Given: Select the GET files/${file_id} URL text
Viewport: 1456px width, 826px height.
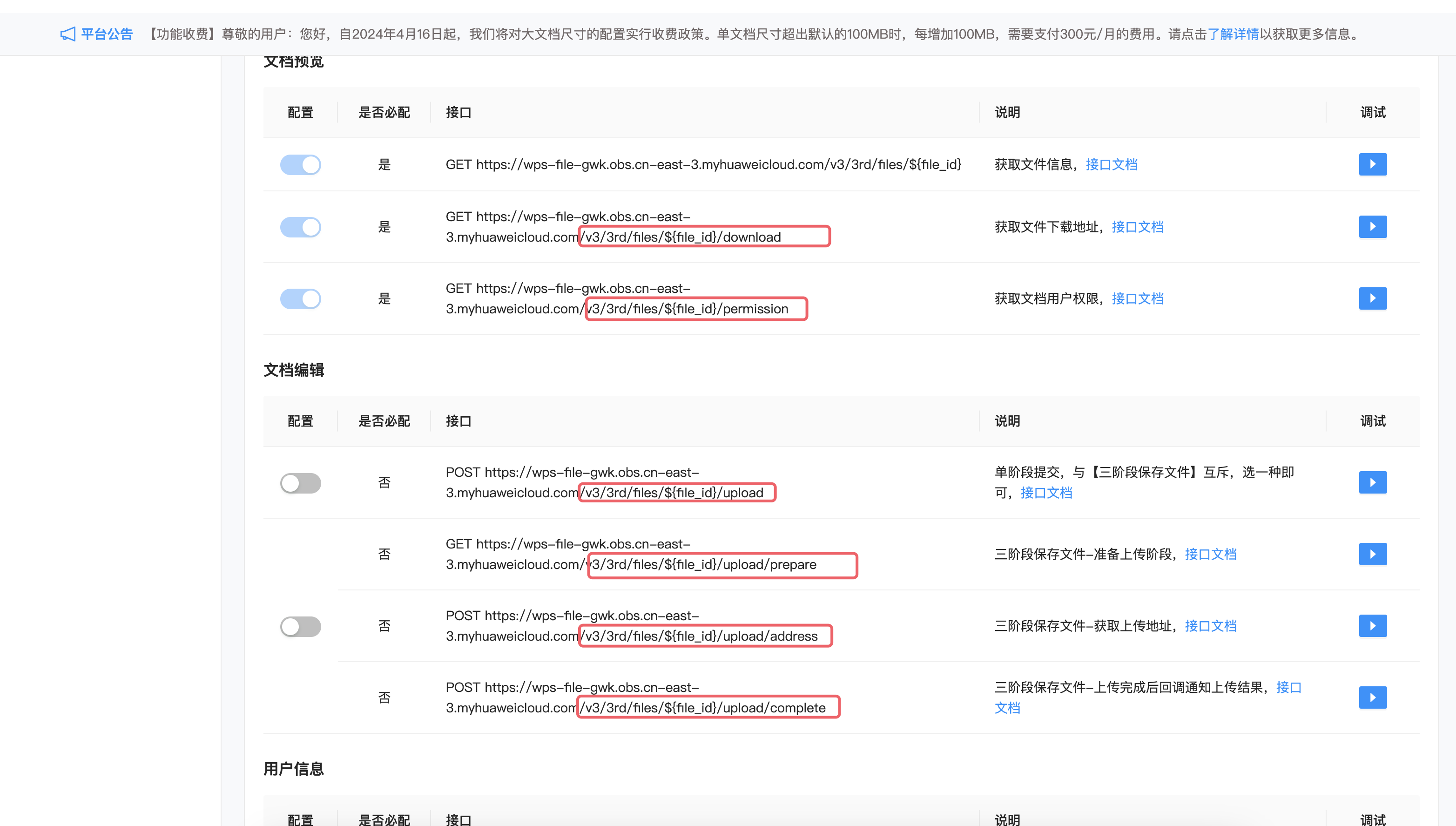Looking at the screenshot, I should (703, 164).
